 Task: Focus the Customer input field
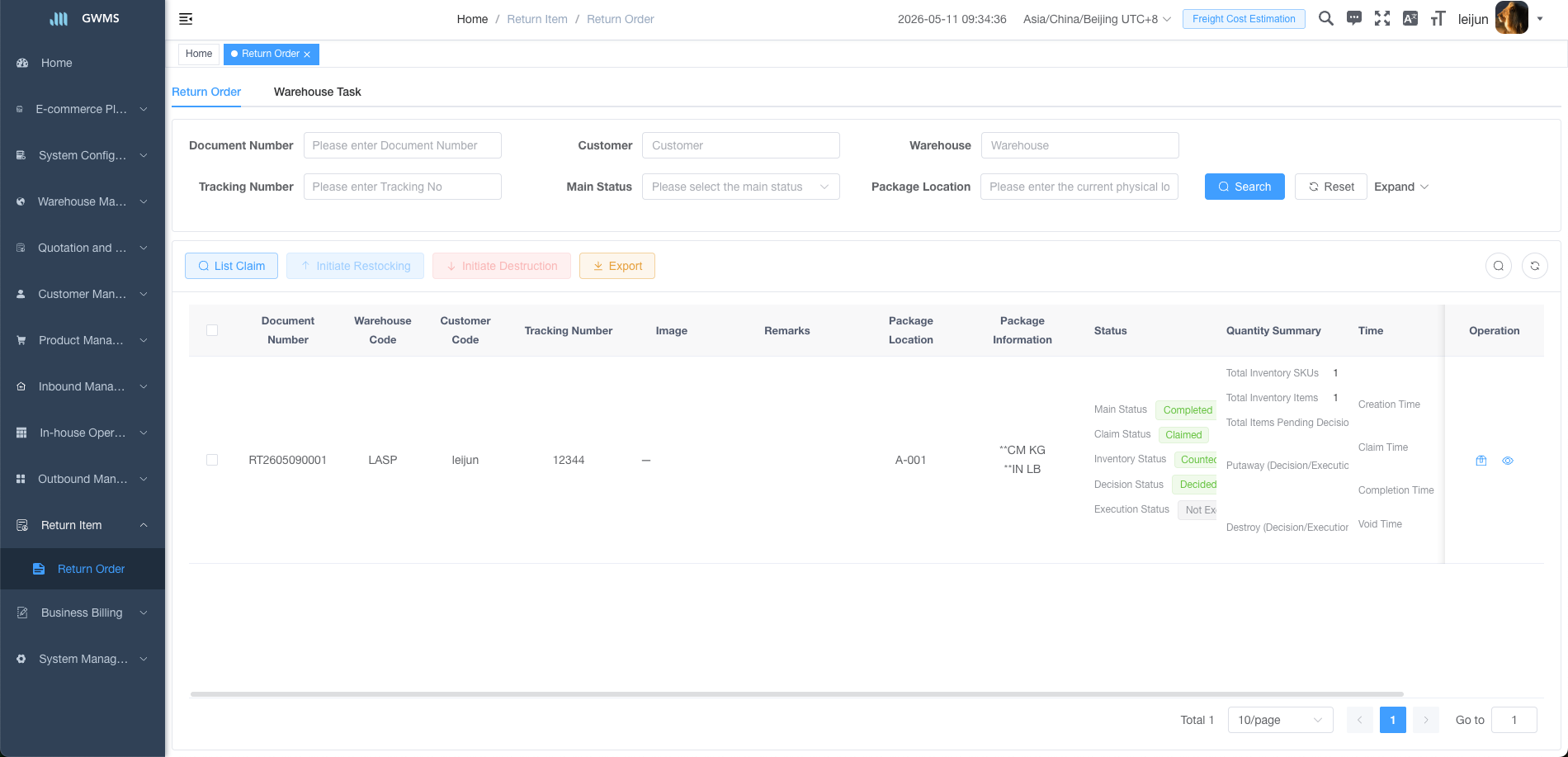point(740,145)
